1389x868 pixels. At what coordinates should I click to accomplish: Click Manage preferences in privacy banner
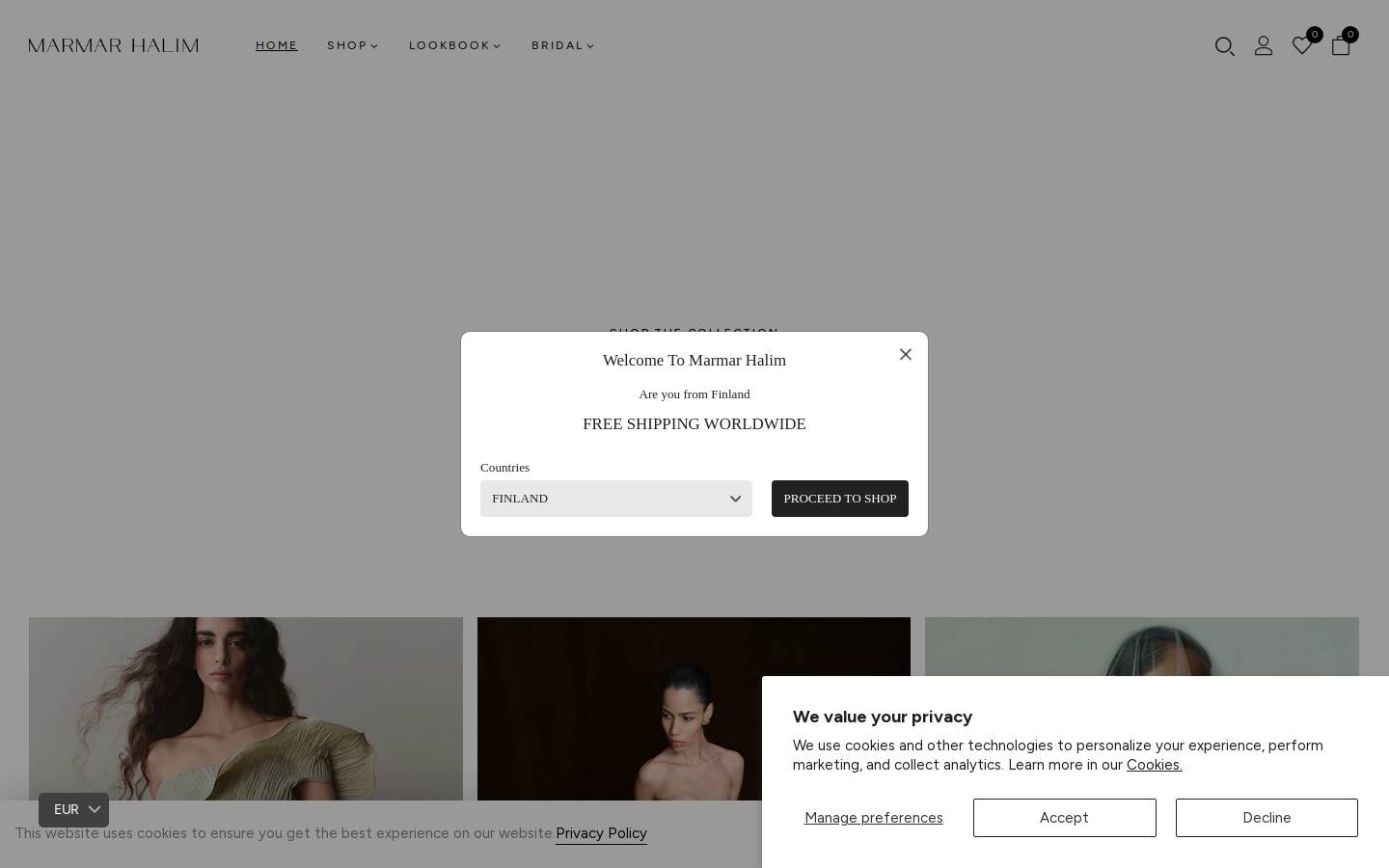pyautogui.click(x=874, y=818)
